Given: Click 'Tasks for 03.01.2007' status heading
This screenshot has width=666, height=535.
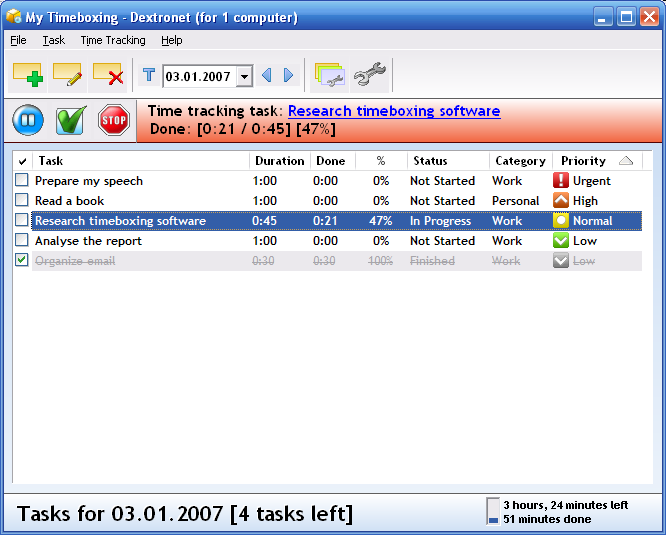Looking at the screenshot, I should pyautogui.click(x=120, y=513).
